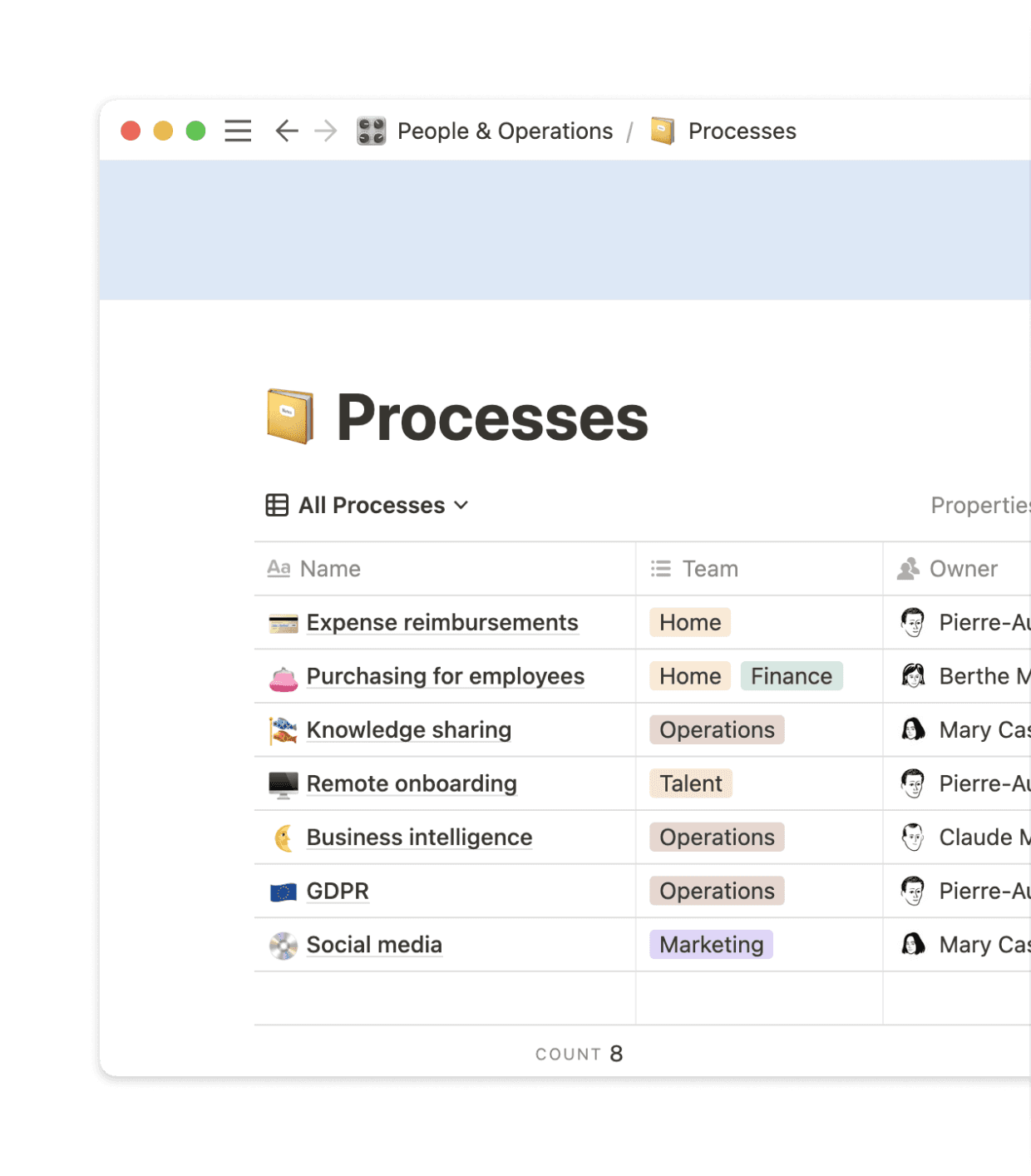This screenshot has width=1031, height=1176.
Task: Click the Aa icon in the Name column header
Action: tap(279, 568)
